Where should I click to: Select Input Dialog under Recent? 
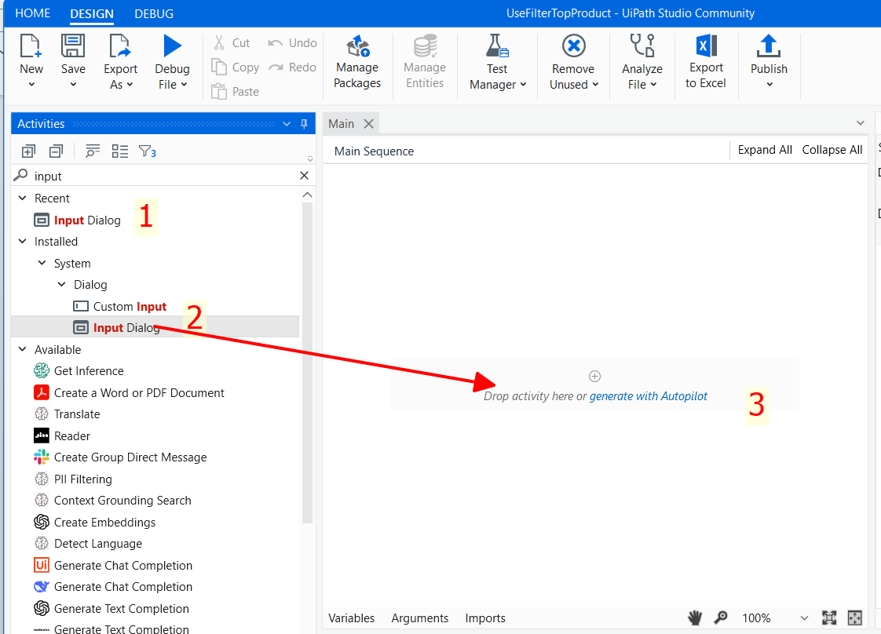tap(87, 220)
